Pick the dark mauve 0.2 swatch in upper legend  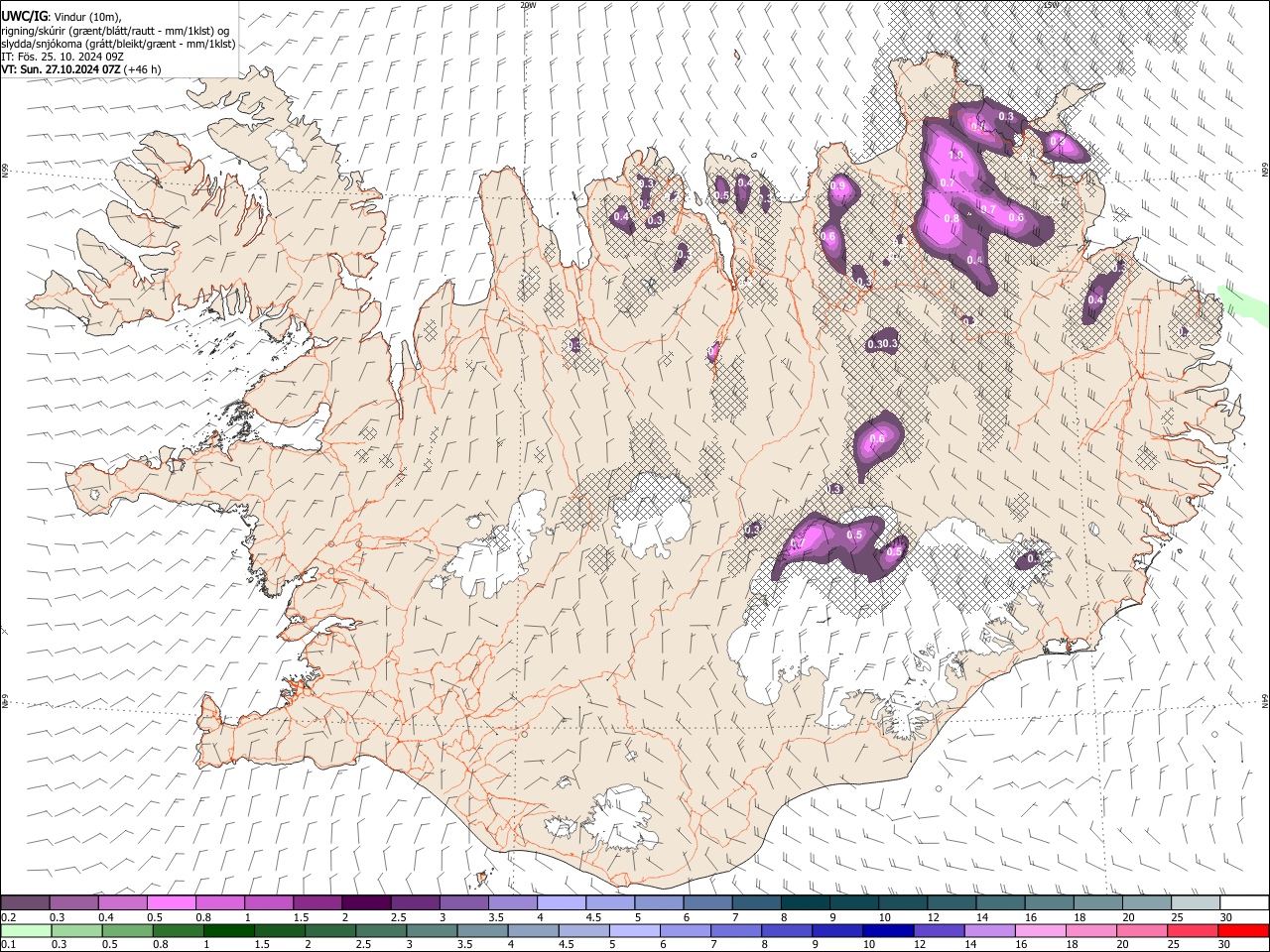25,903
